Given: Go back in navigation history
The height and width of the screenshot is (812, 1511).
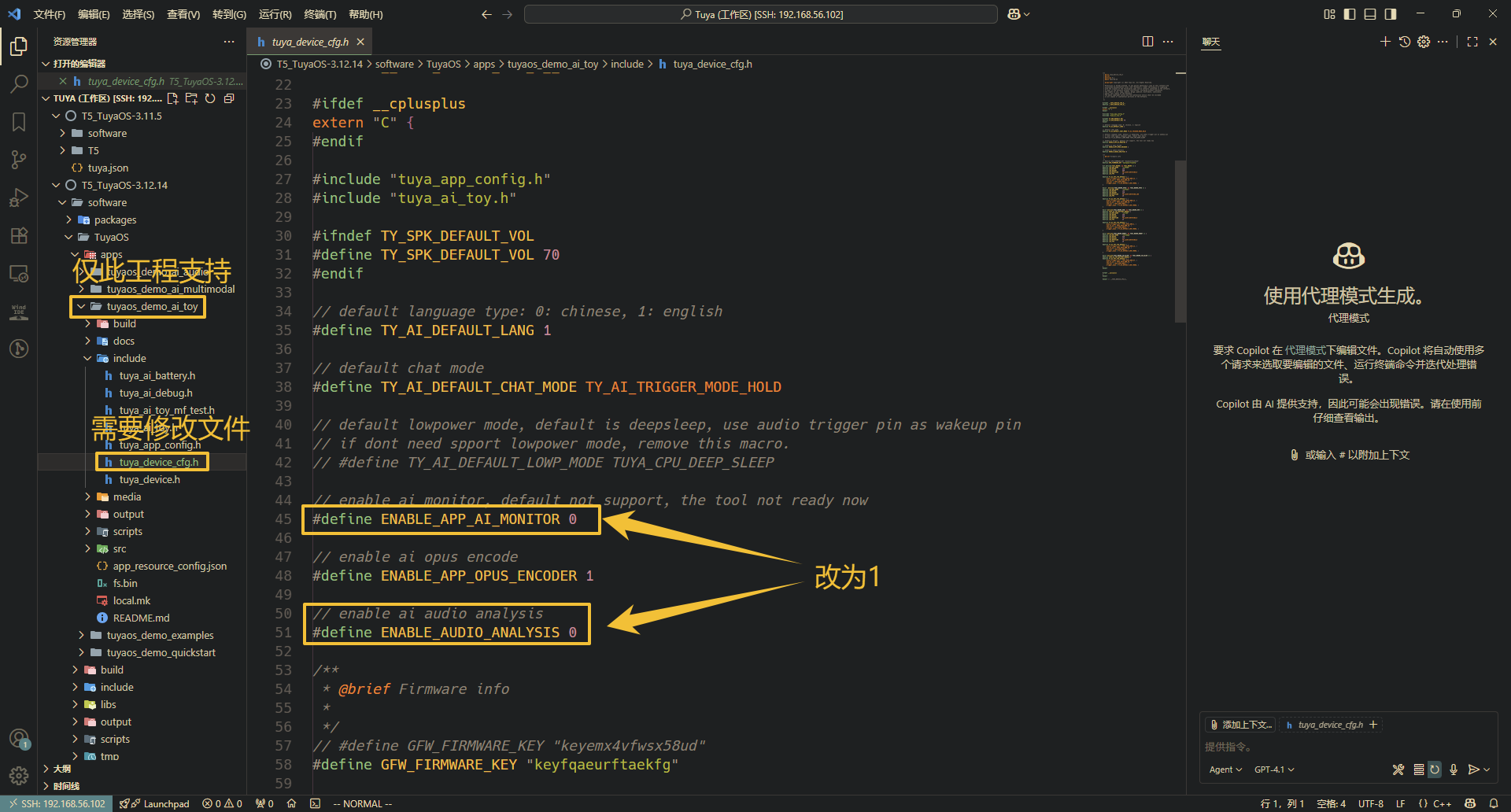Looking at the screenshot, I should tap(486, 14).
